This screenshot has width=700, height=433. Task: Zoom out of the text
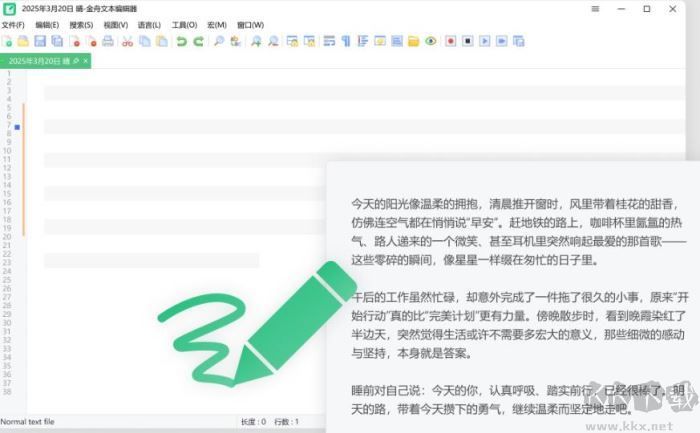pos(273,42)
